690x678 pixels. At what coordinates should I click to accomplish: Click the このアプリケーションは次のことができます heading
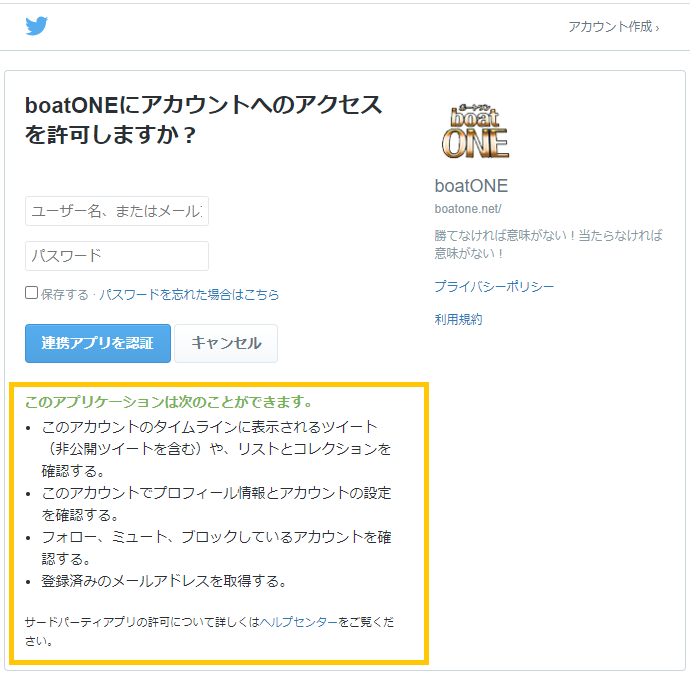click(169, 402)
